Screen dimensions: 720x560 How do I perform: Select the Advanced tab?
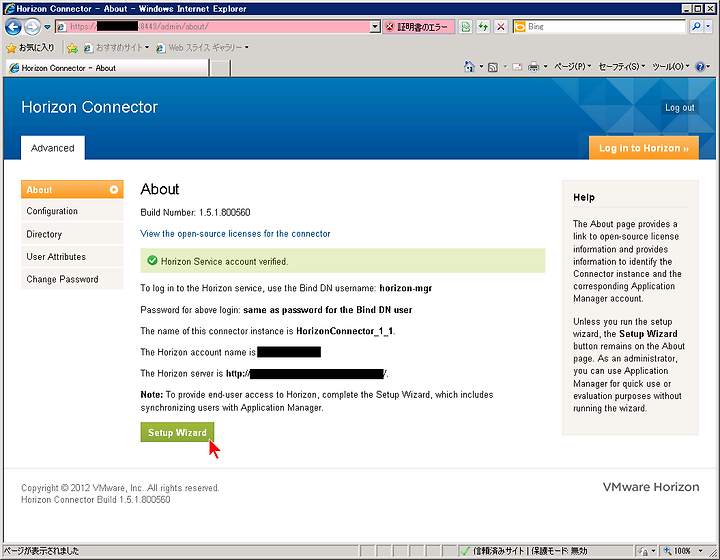coord(53,148)
